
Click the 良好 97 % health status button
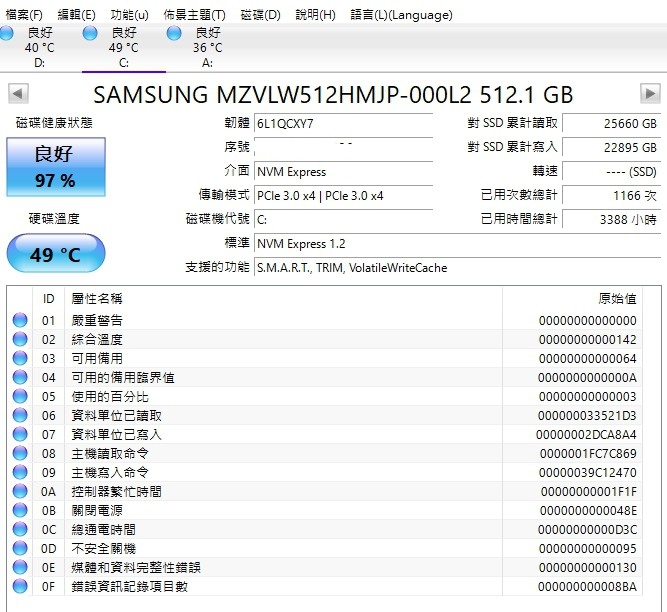56,167
